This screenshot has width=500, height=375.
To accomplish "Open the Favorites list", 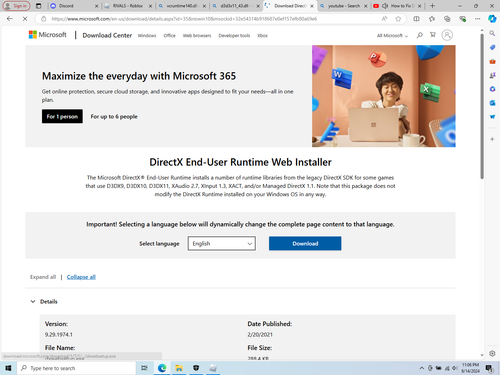I will [432, 19].
